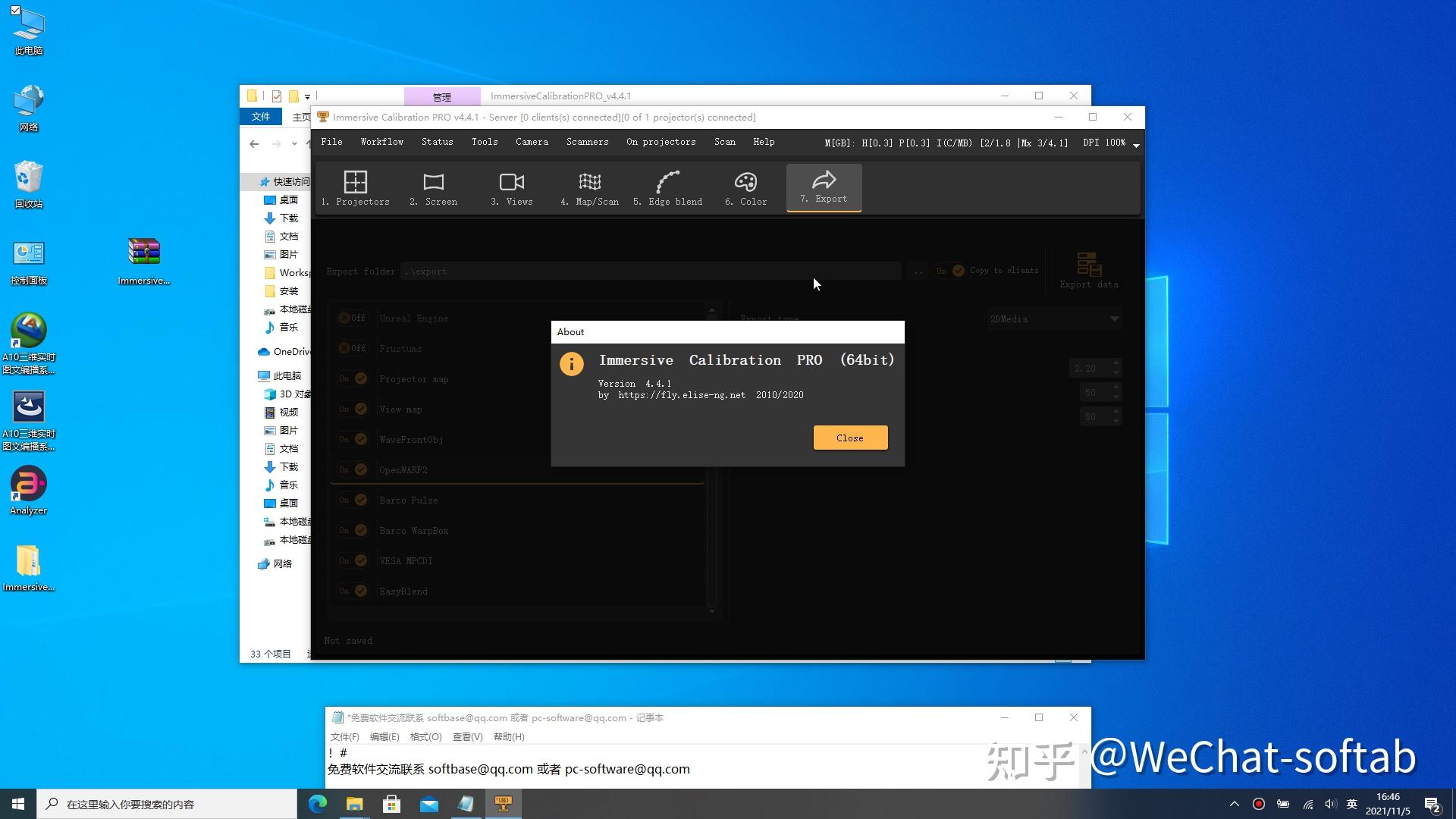Click Explorer 文件 ribbon tab
1456x819 pixels.
pos(261,117)
